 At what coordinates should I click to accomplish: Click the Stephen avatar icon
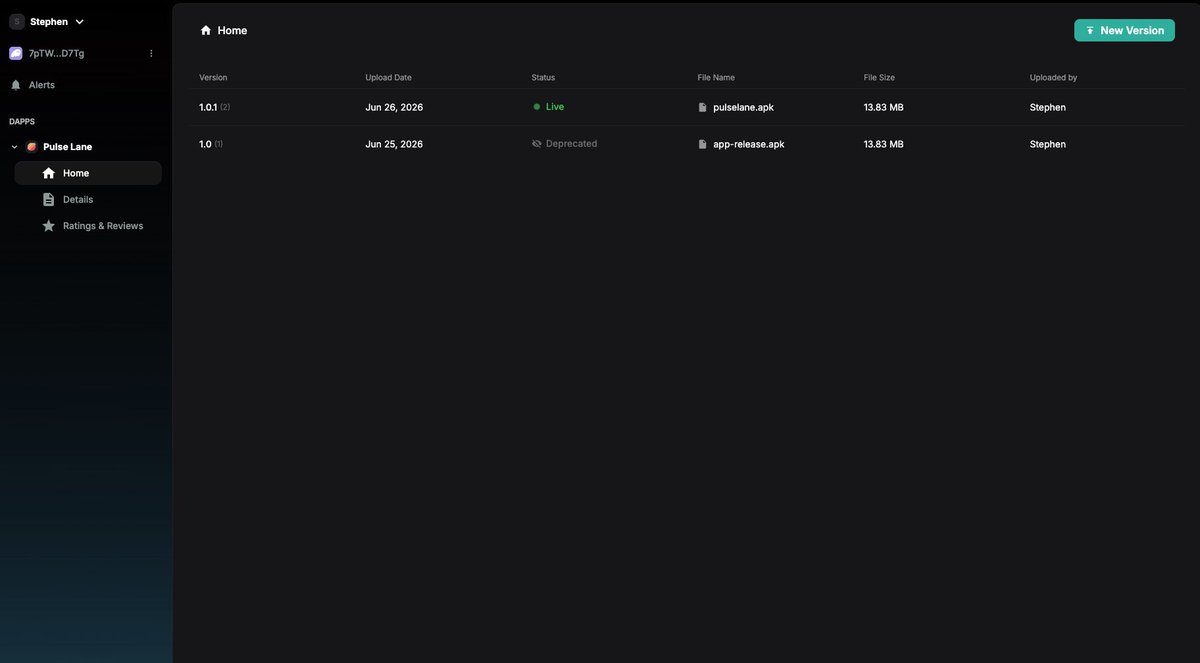(16, 21)
